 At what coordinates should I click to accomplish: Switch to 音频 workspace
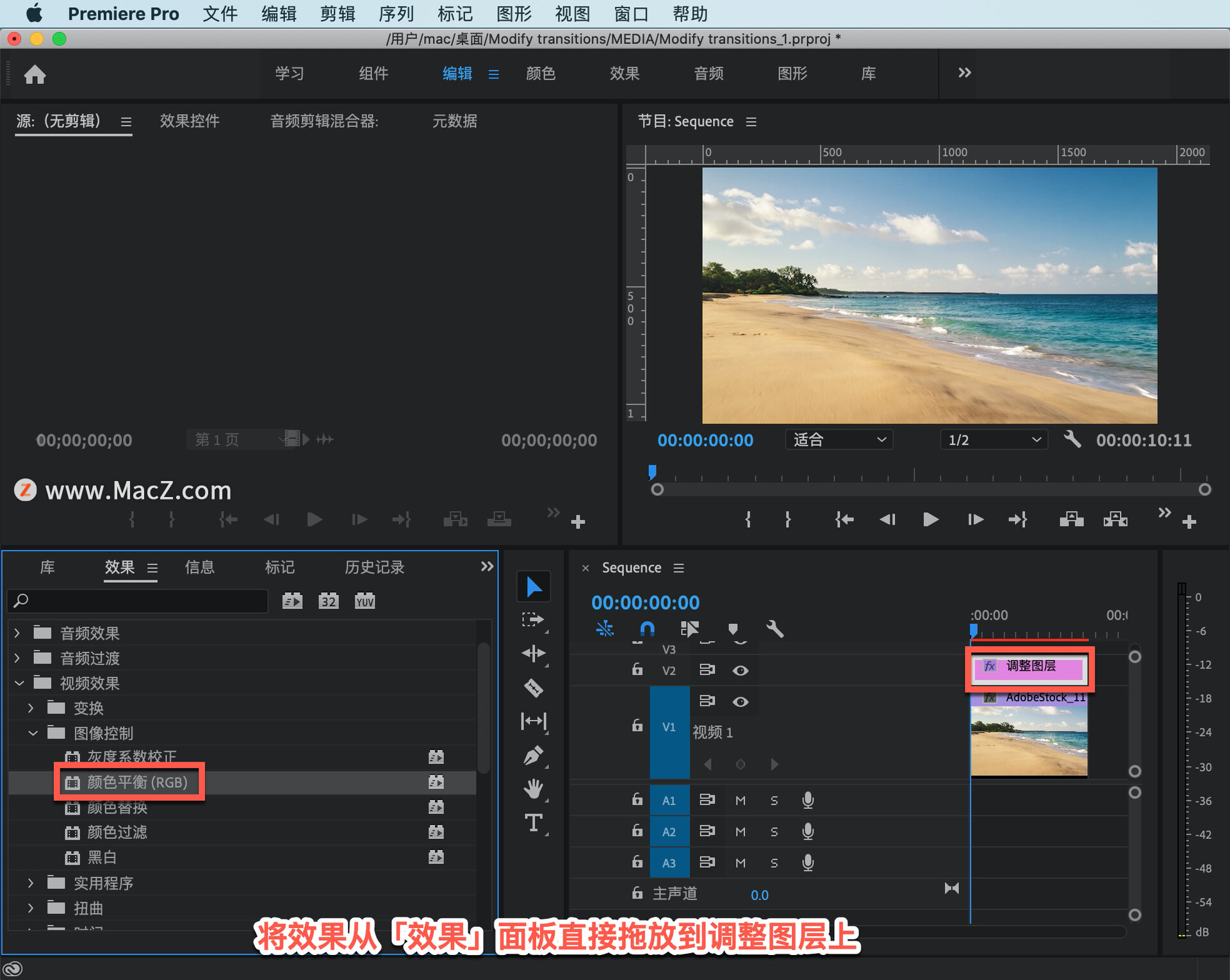tap(709, 74)
